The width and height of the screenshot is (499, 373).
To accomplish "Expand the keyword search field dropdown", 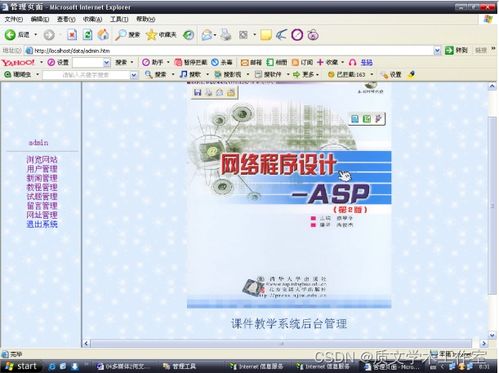I will click(133, 75).
